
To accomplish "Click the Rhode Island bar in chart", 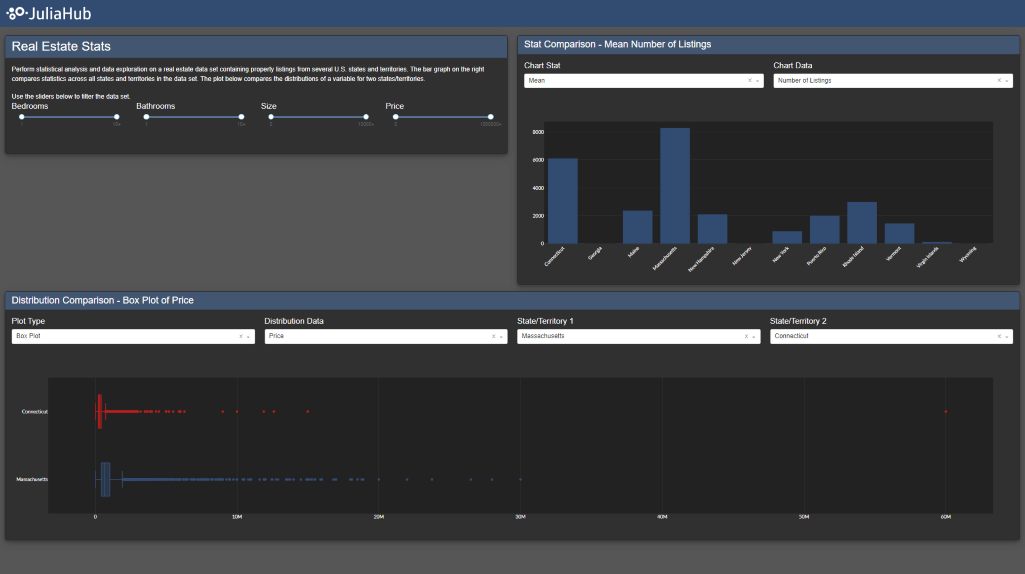I will [862, 222].
